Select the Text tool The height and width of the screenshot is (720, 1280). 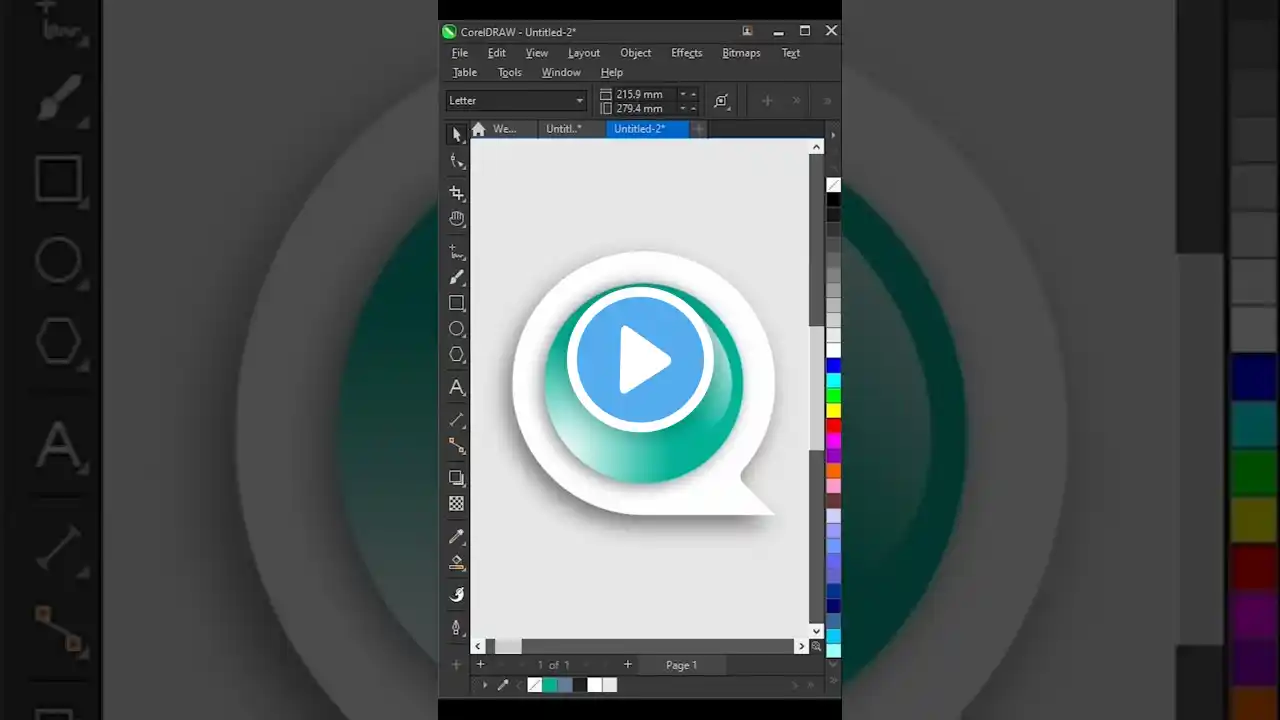coord(457,388)
